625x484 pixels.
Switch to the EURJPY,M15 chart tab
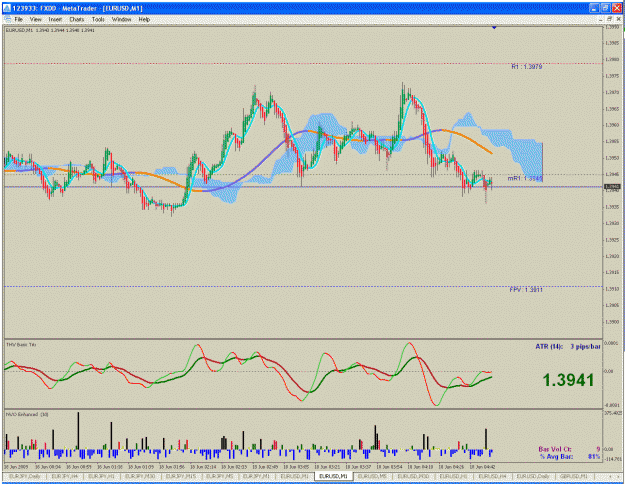point(181,476)
